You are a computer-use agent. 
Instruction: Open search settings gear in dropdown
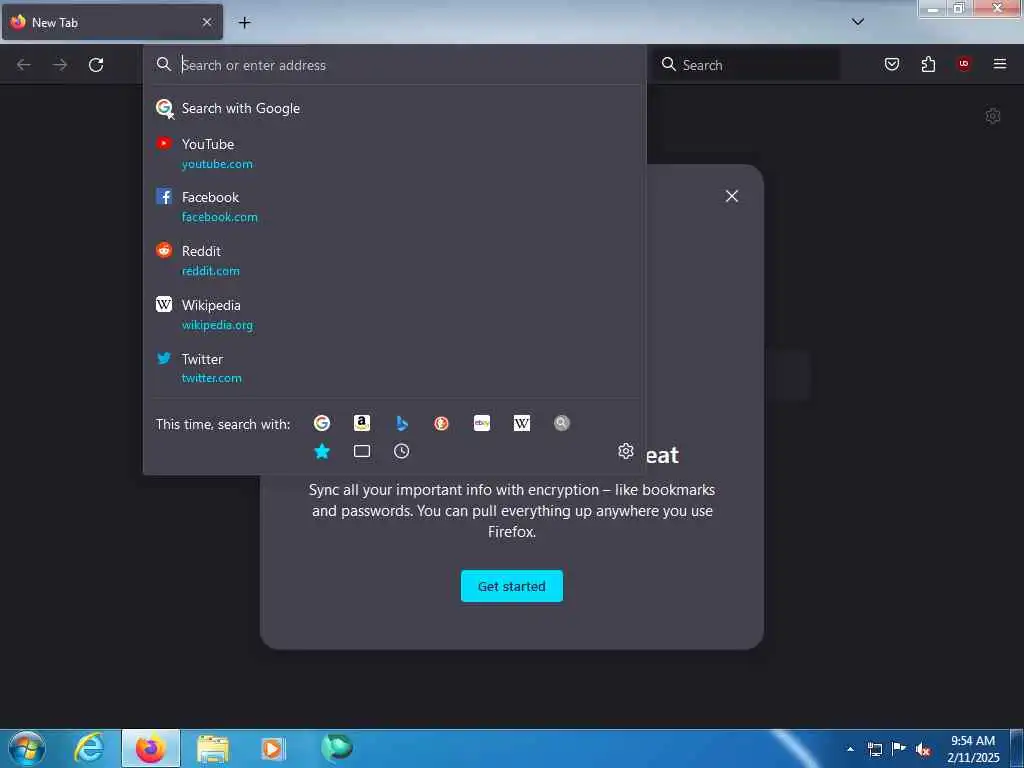[x=626, y=451]
